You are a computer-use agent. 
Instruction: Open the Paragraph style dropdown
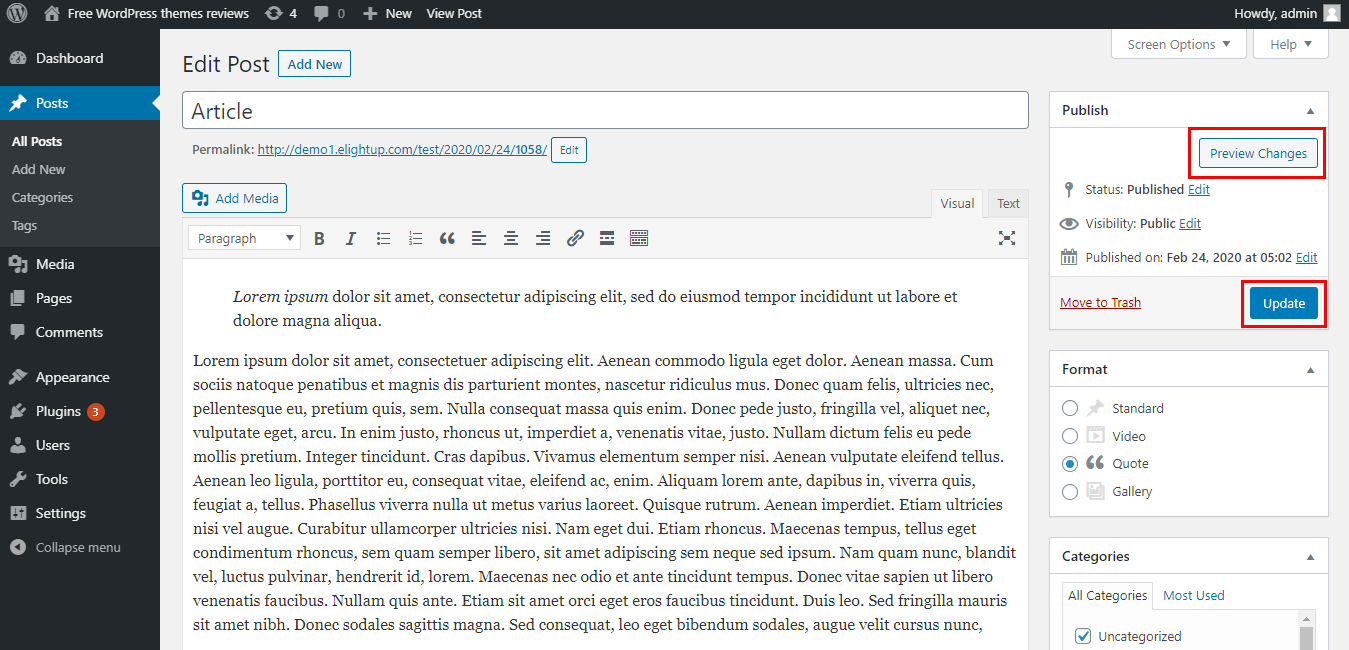point(243,237)
